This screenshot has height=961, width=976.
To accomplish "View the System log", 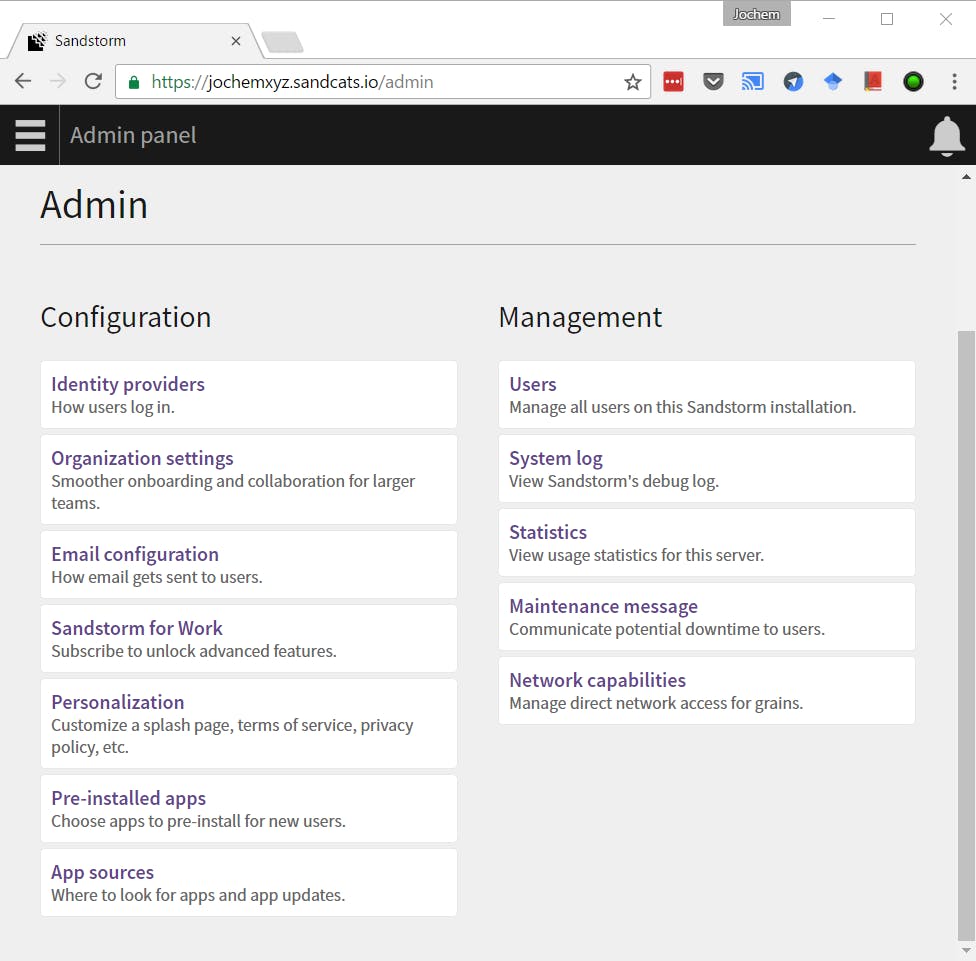I will pyautogui.click(x=556, y=458).
